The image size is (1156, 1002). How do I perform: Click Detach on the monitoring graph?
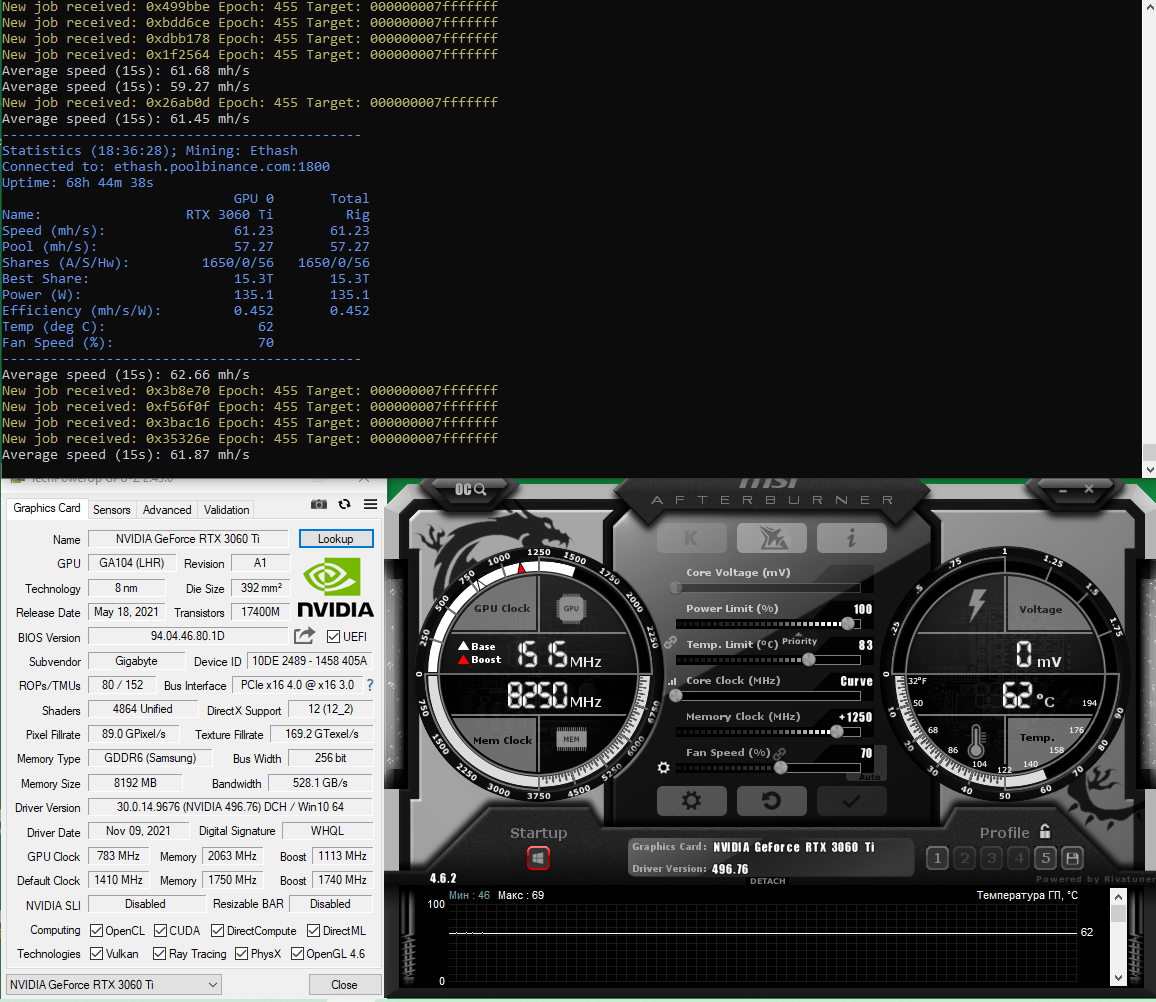[767, 881]
